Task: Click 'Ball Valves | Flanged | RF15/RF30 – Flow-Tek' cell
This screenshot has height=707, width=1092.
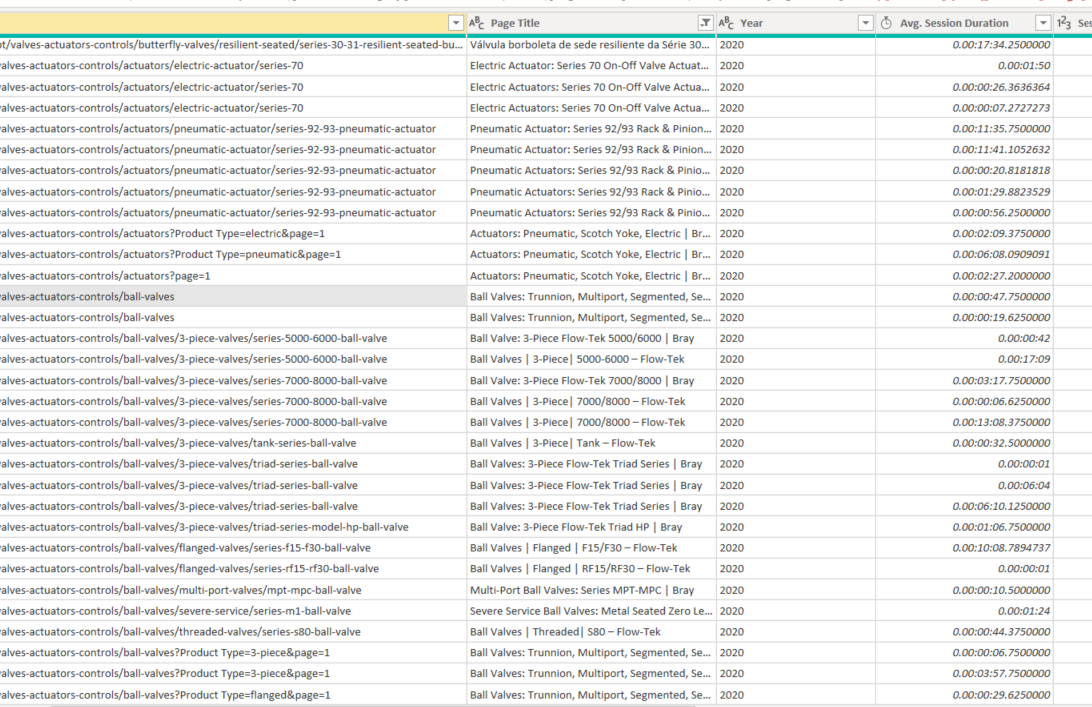Action: pyautogui.click(x=591, y=569)
